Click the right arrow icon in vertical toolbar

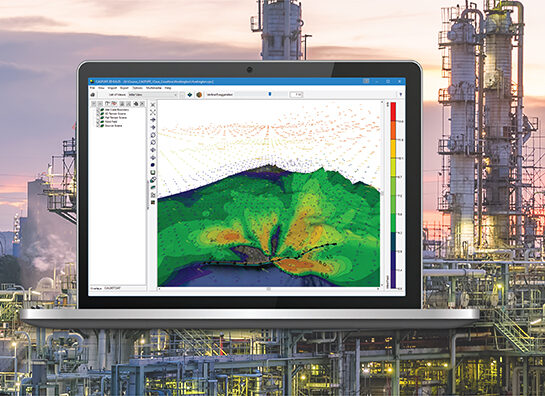click(153, 120)
